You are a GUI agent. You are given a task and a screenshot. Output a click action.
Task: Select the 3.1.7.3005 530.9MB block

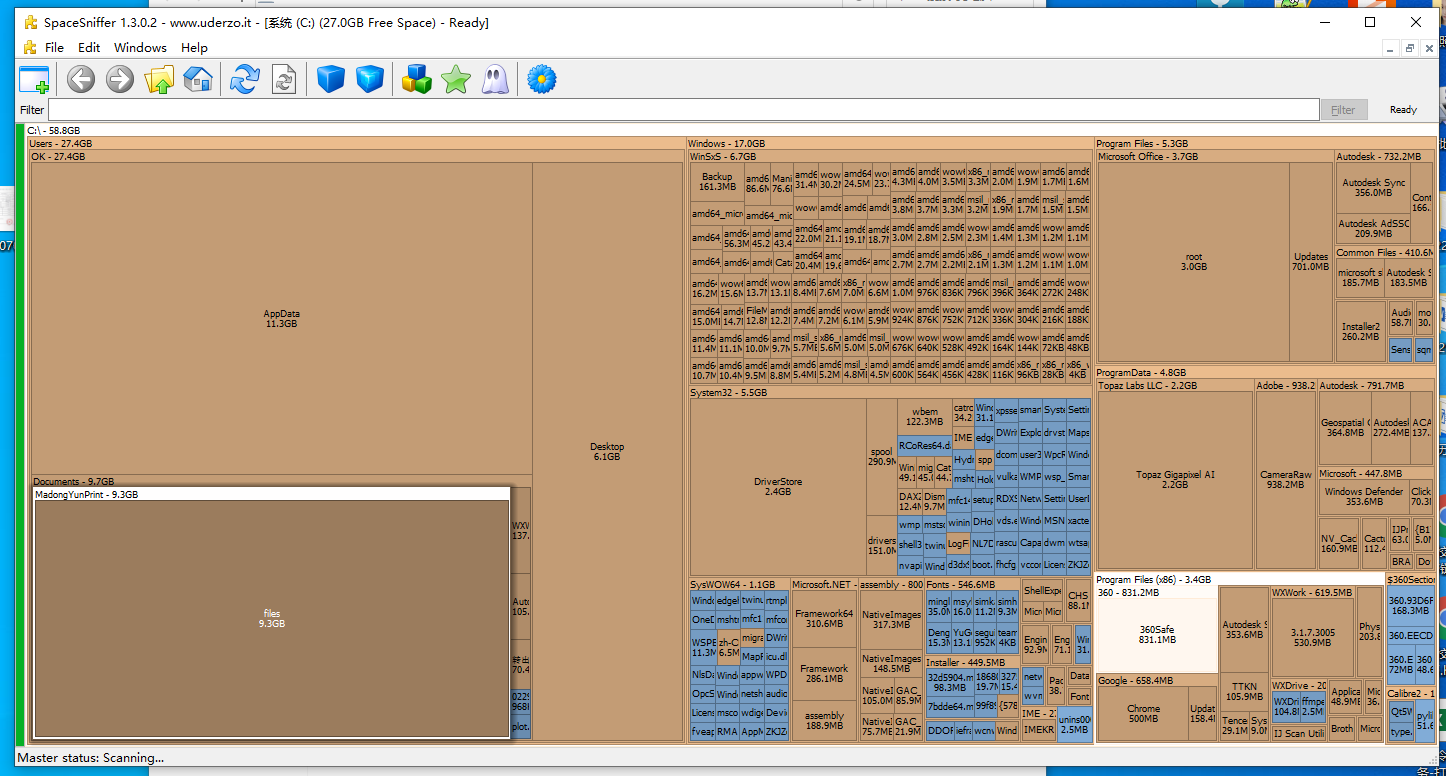coord(1312,637)
